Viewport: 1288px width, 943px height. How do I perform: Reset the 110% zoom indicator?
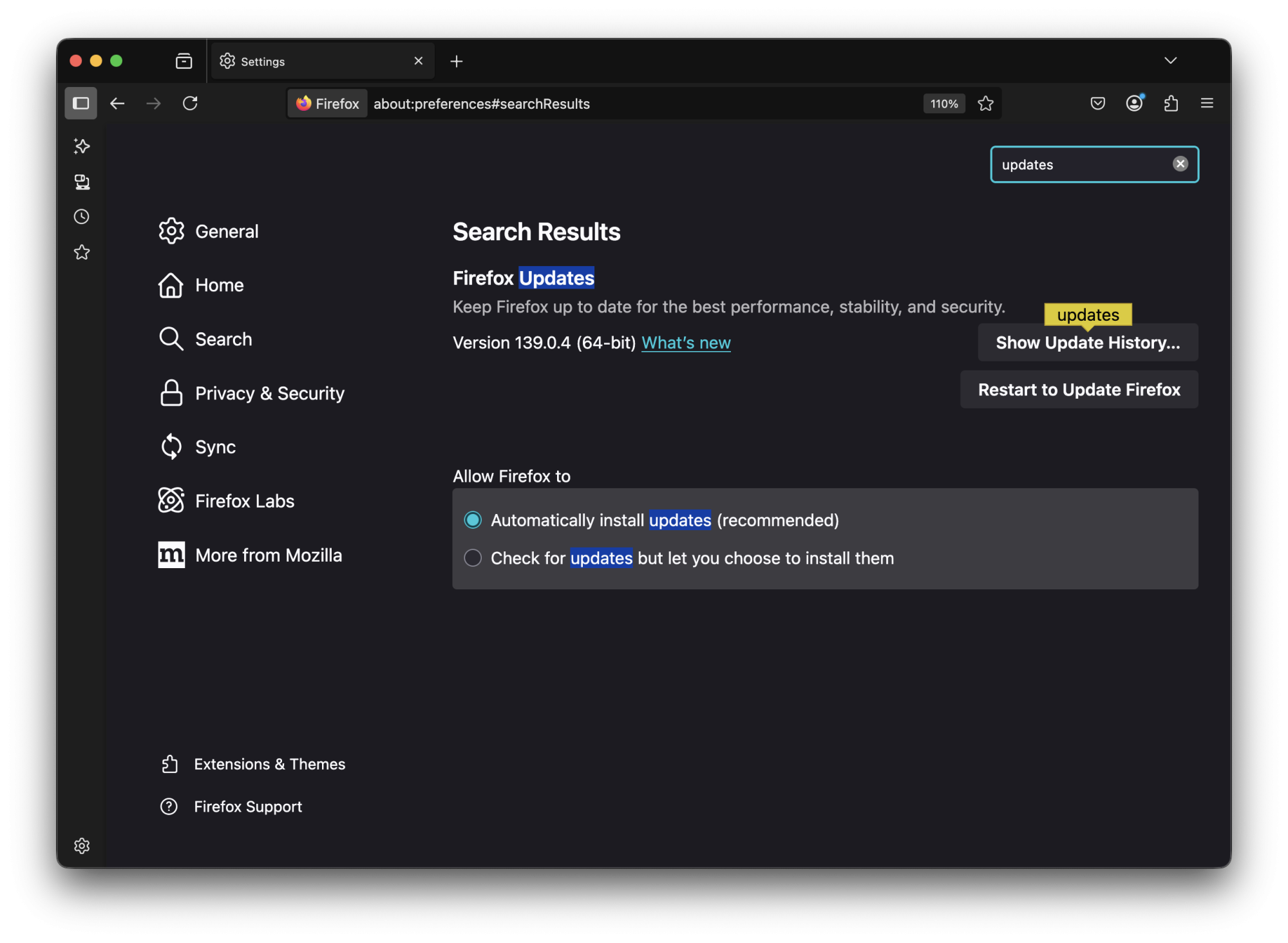coord(944,104)
